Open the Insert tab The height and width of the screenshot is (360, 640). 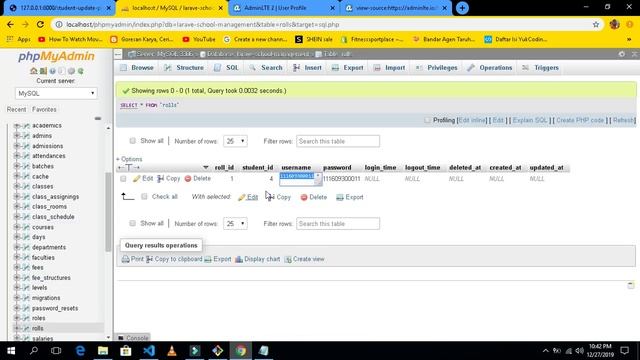(307, 68)
